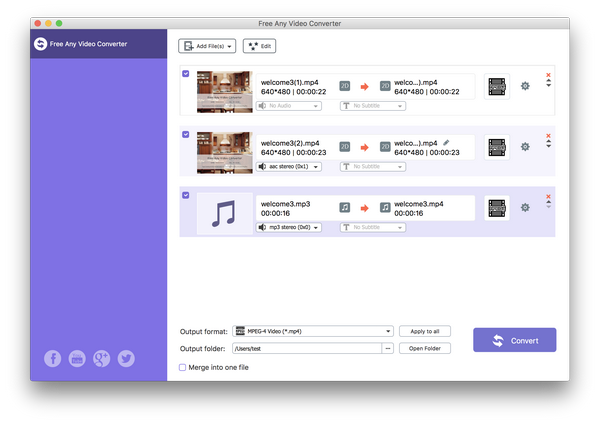
Task: Remove welcome3(2).mp4 with red X
Action: pos(548,136)
